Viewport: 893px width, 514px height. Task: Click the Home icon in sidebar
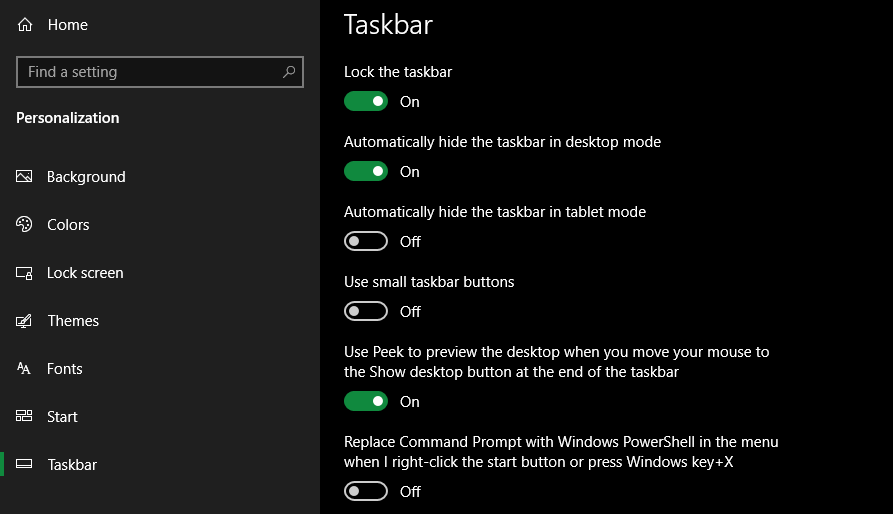point(25,25)
